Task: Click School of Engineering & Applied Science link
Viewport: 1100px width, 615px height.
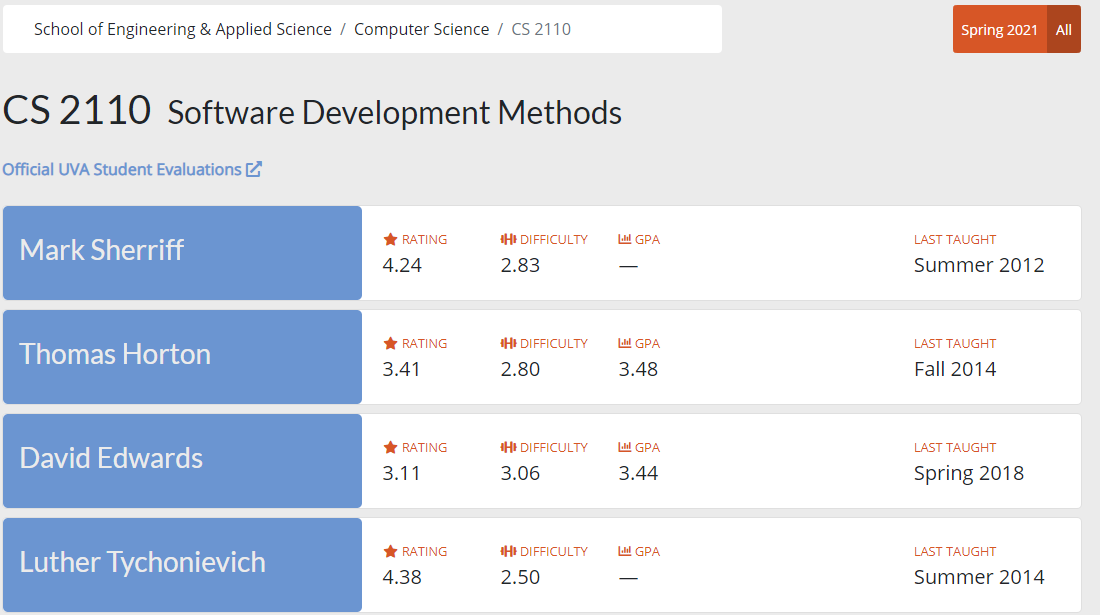Action: pos(183,29)
